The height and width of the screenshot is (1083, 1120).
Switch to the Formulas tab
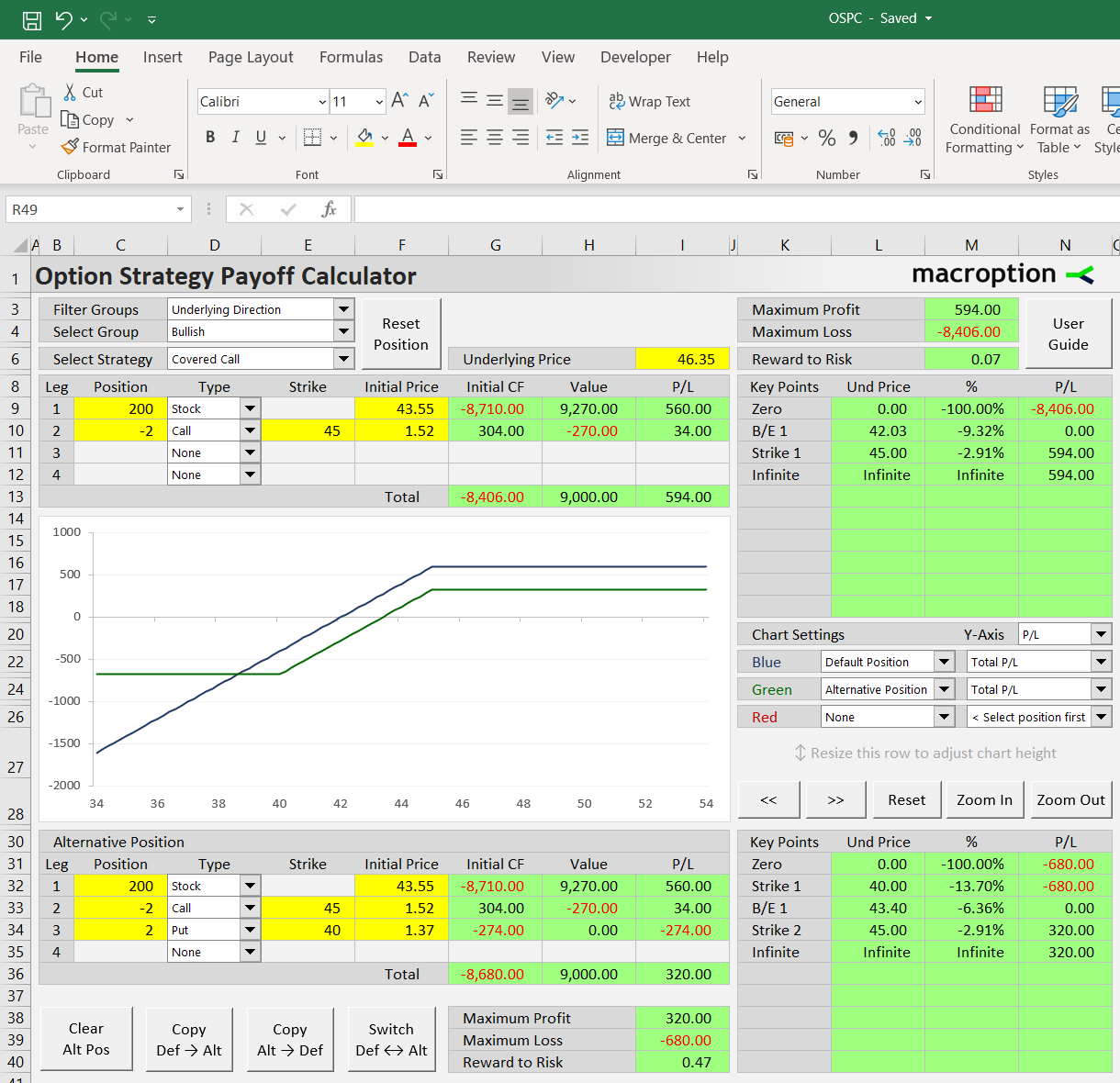pyautogui.click(x=351, y=57)
